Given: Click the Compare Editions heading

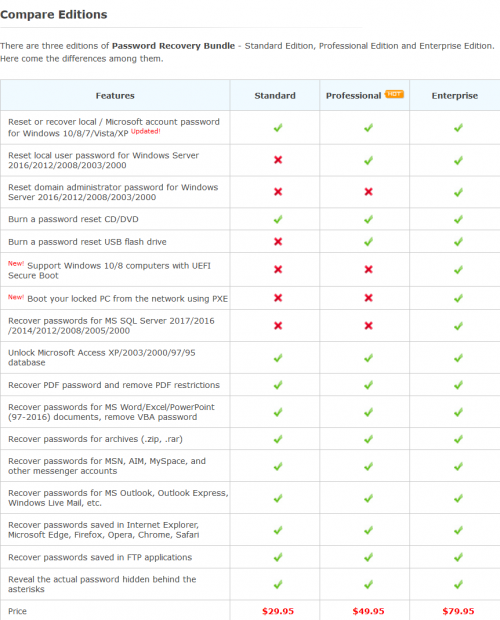Looking at the screenshot, I should coord(54,15).
